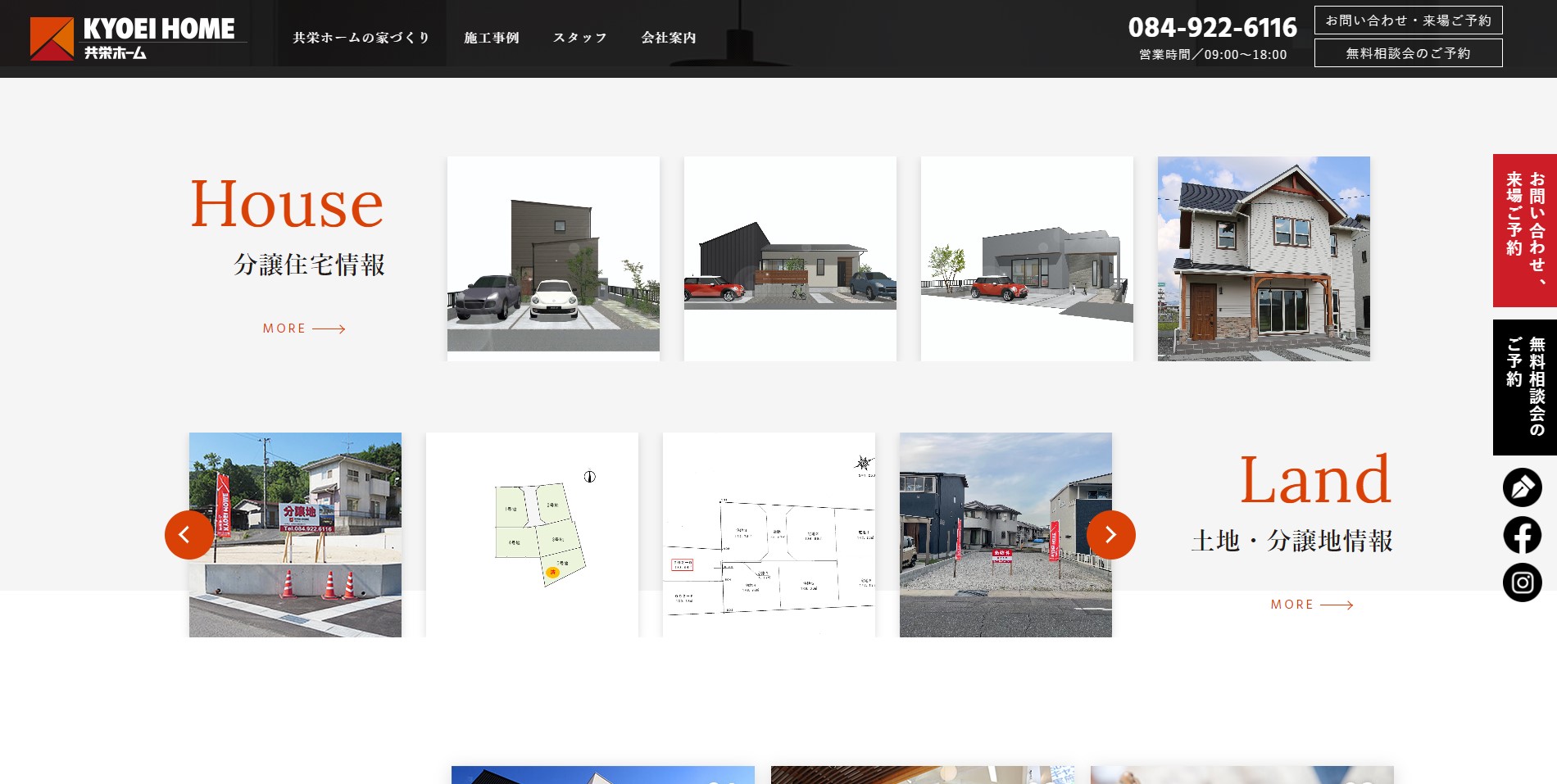
Task: Go to next land slide arrow
Action: tap(1111, 535)
